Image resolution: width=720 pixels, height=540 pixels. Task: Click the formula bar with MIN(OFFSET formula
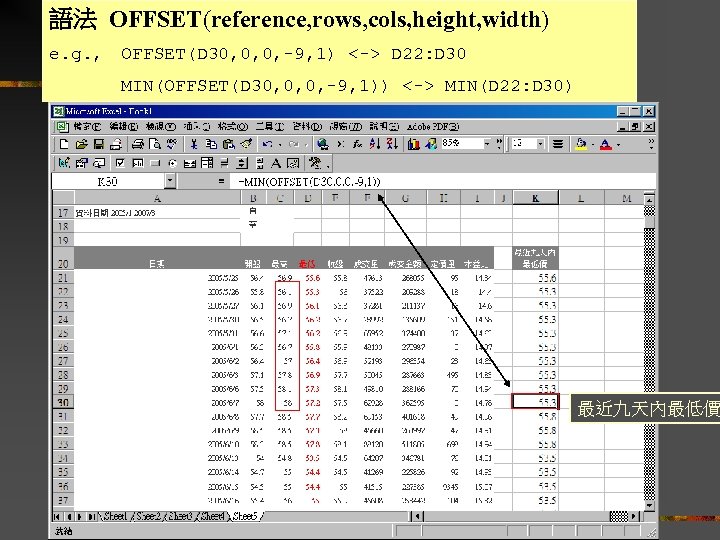tap(445, 181)
